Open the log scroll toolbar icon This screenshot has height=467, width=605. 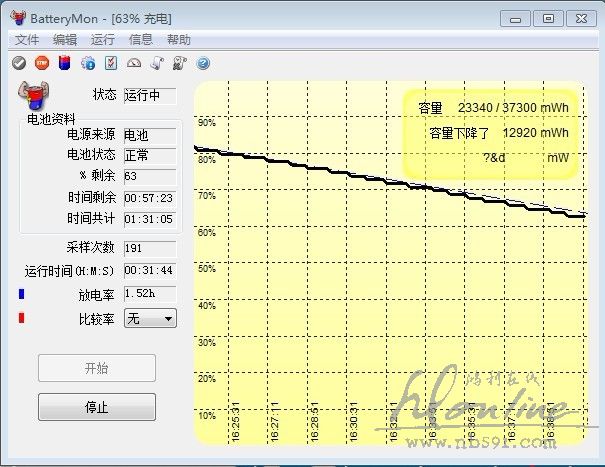tap(157, 63)
